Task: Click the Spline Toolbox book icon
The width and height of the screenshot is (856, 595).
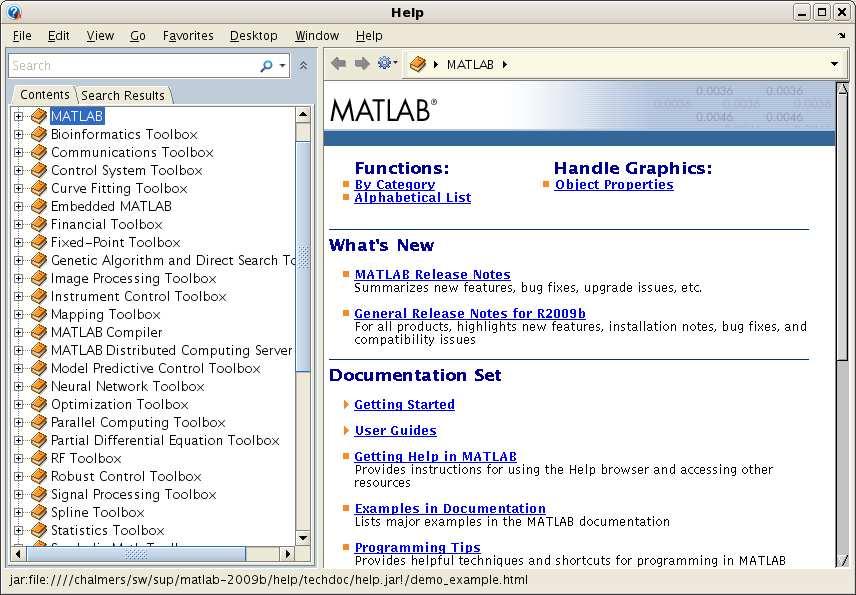Action: tap(39, 512)
